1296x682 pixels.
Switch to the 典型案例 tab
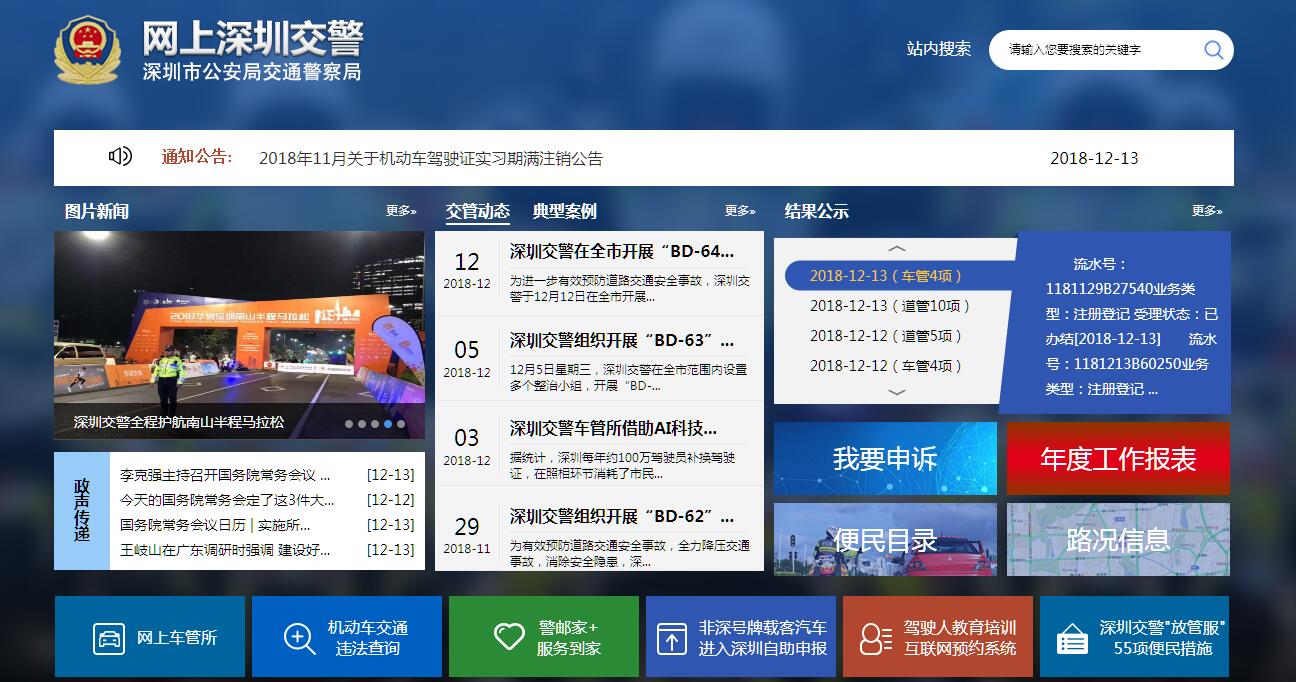(x=564, y=211)
